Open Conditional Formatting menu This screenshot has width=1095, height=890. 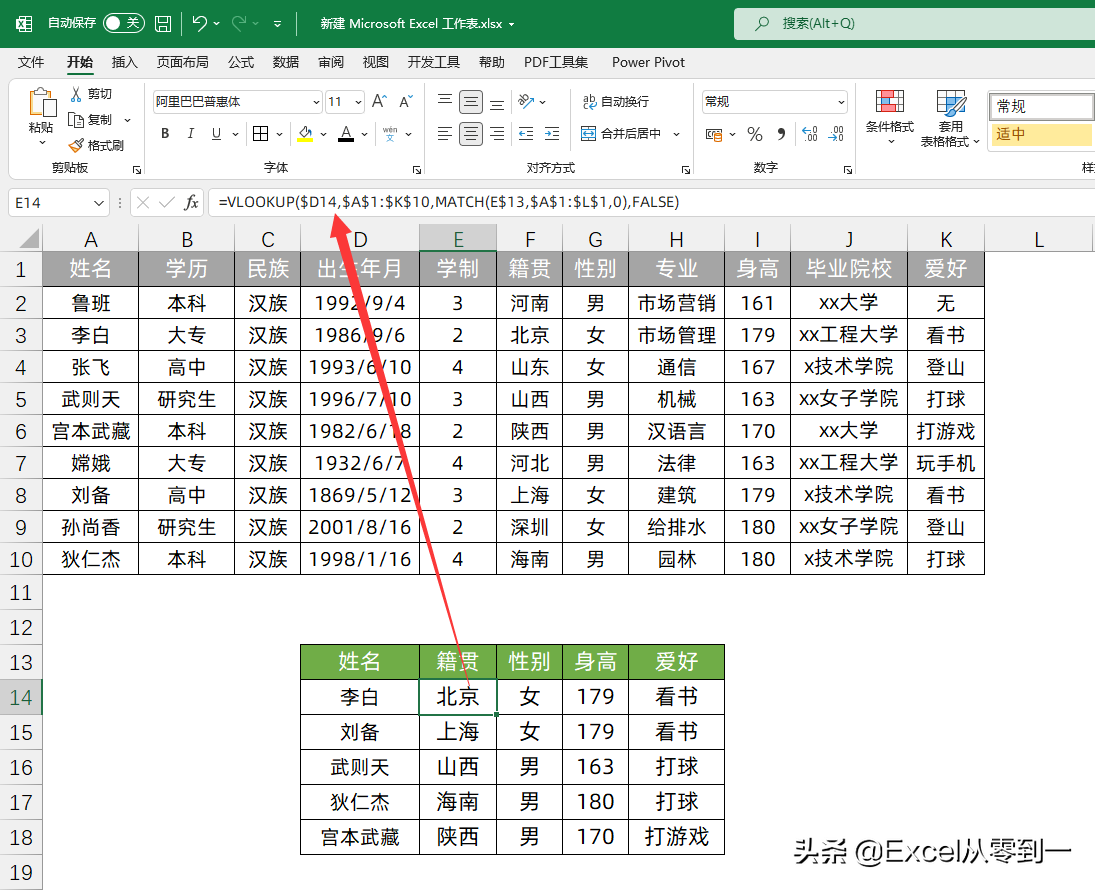[890, 117]
